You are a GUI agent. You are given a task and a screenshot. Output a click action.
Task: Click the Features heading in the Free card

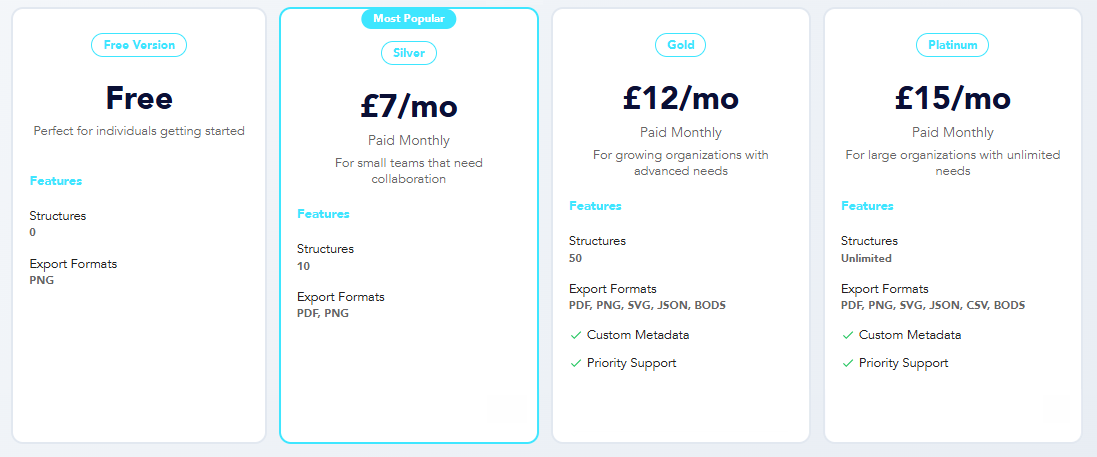(x=56, y=181)
